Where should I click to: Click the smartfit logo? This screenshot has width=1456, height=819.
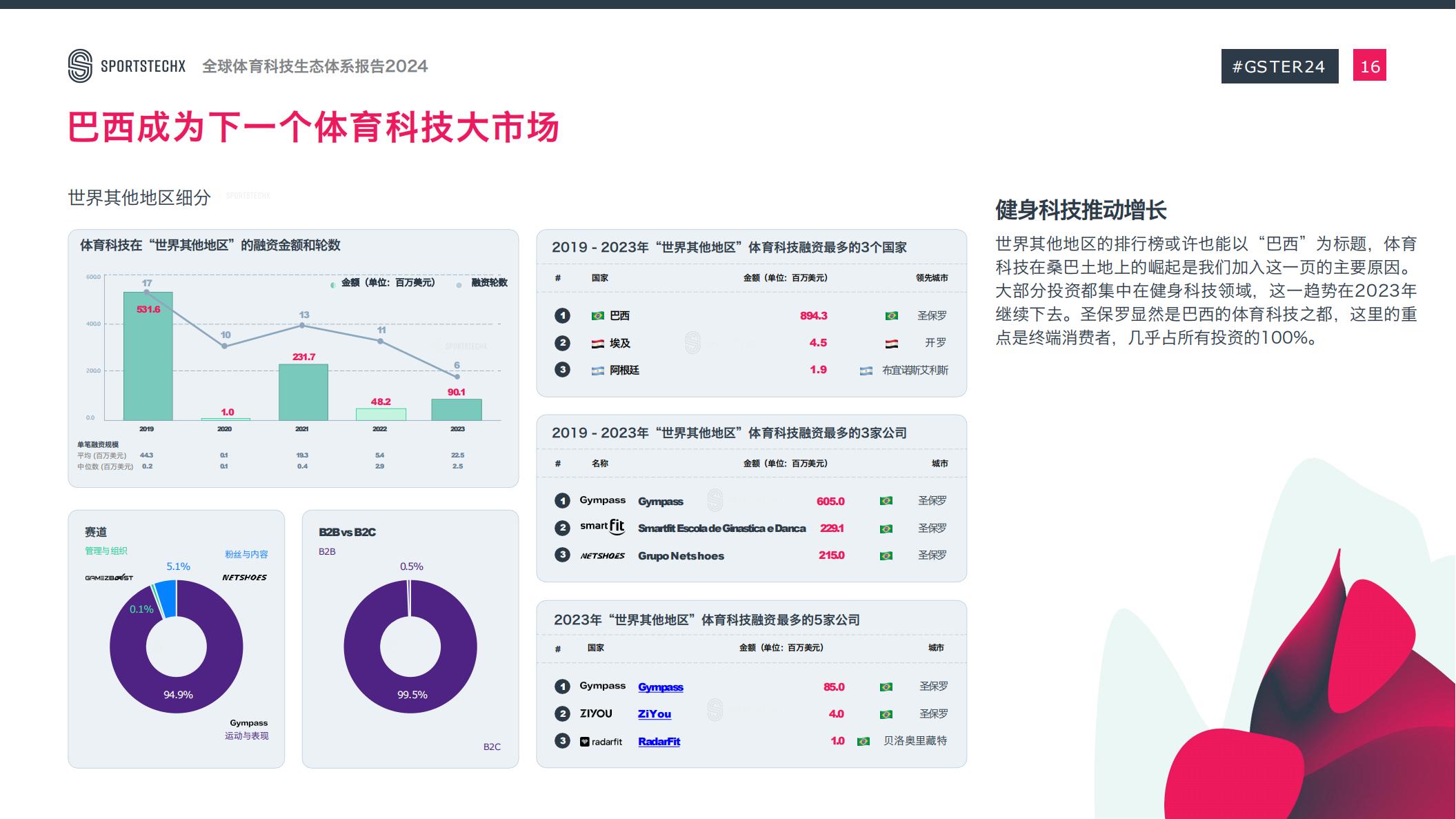(602, 526)
